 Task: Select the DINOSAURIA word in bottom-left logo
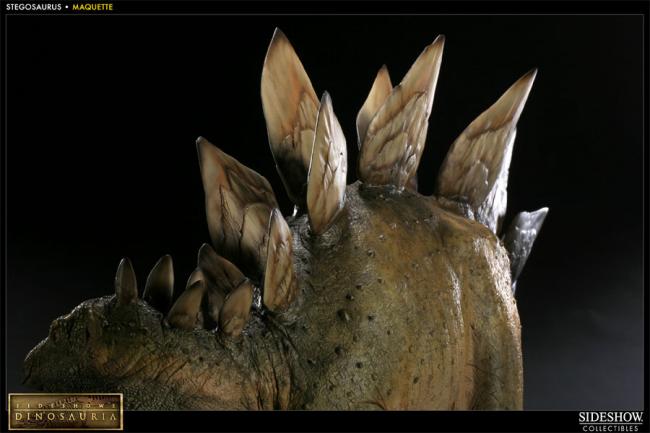[65, 416]
